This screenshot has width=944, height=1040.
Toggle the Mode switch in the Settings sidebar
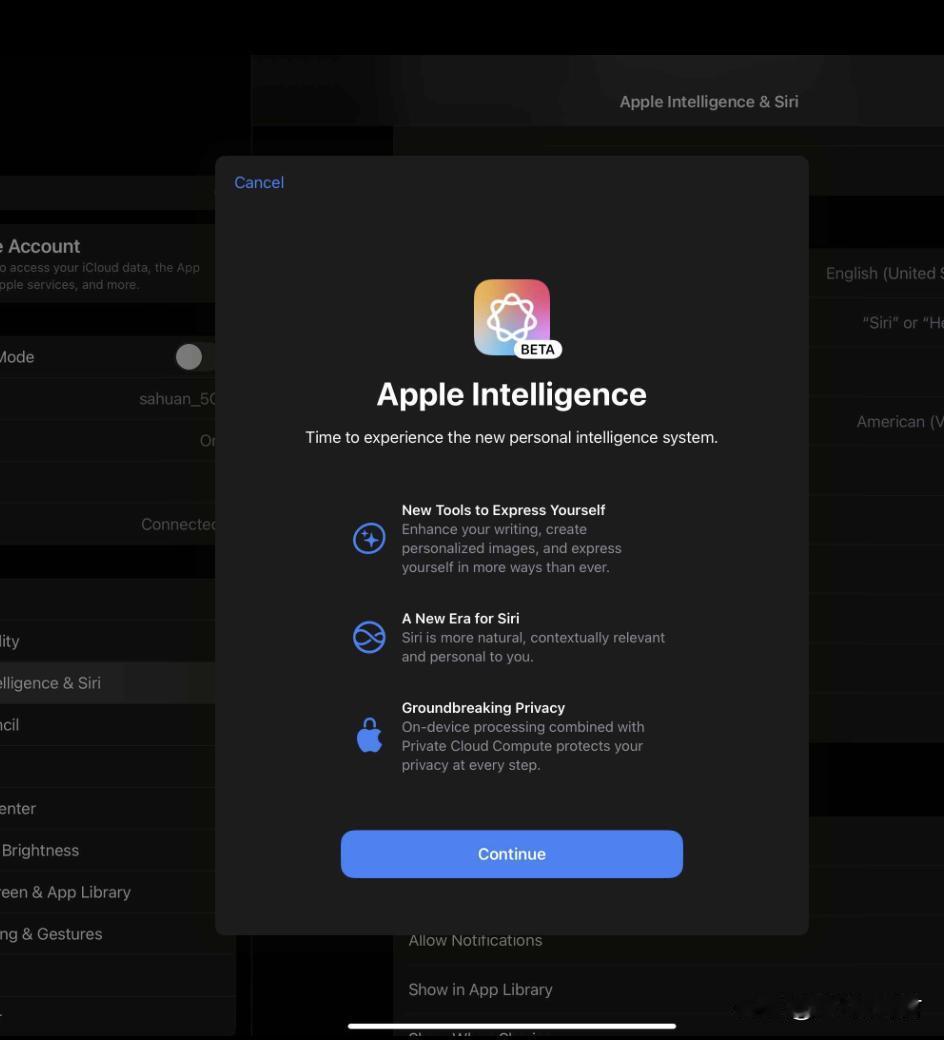click(x=194, y=357)
